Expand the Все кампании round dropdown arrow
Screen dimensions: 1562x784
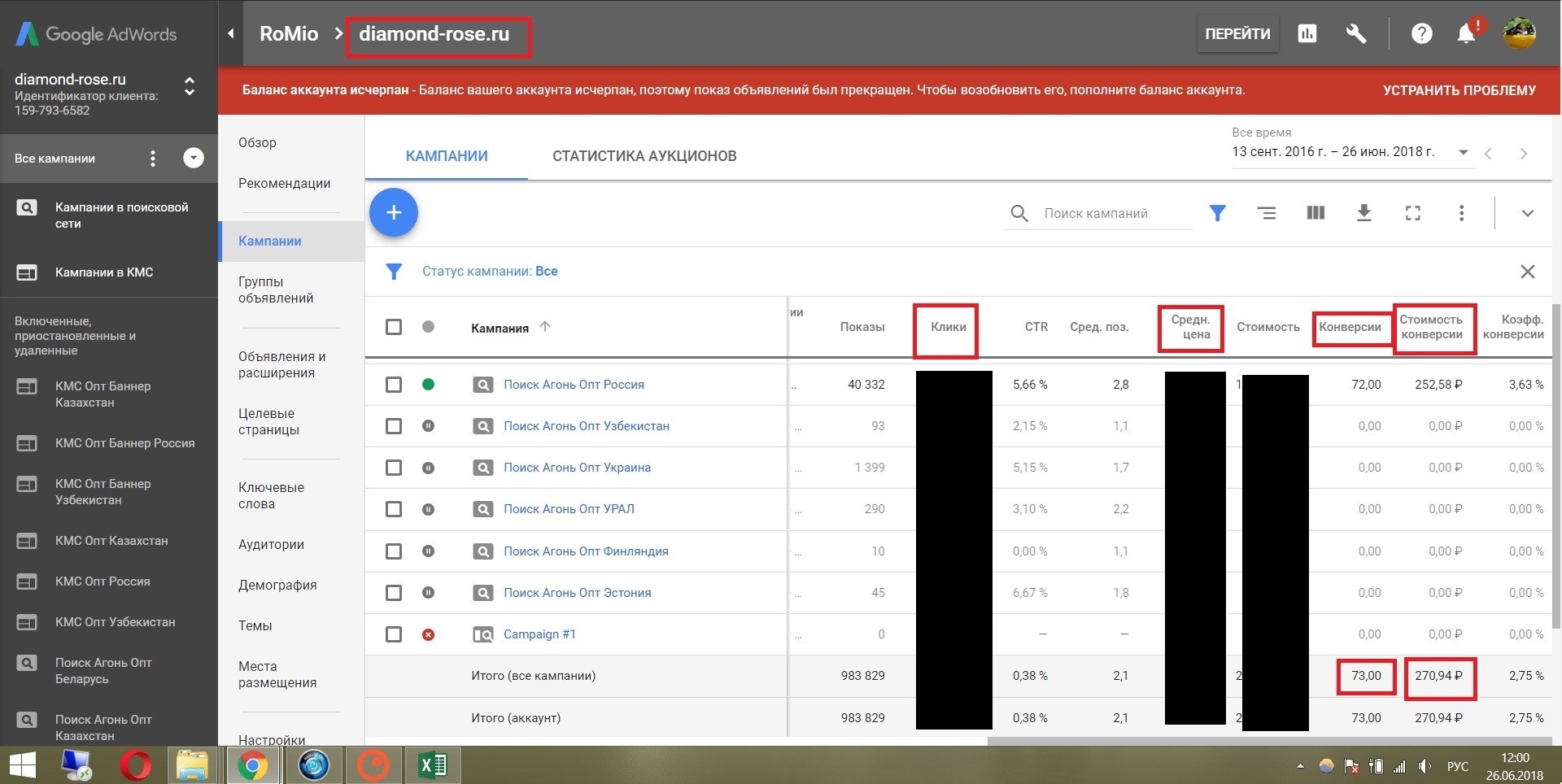pos(194,158)
